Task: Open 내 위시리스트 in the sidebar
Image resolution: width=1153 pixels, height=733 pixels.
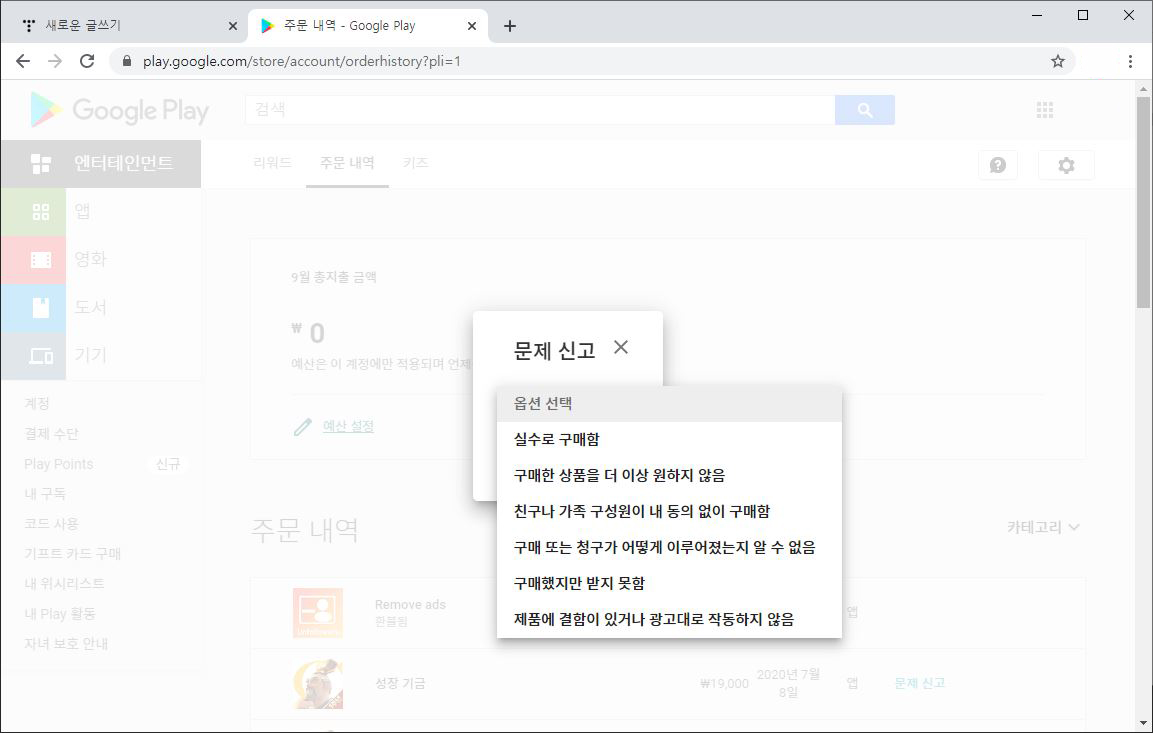Action: tap(64, 583)
